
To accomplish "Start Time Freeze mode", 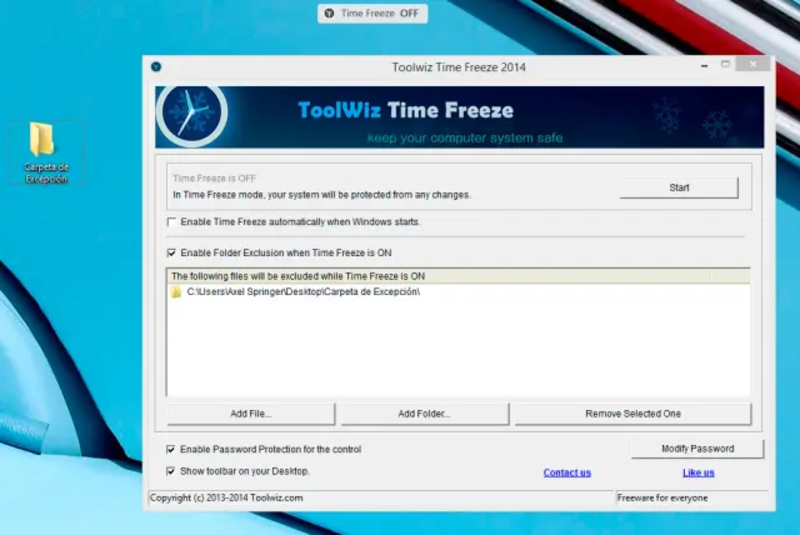I will tap(679, 188).
